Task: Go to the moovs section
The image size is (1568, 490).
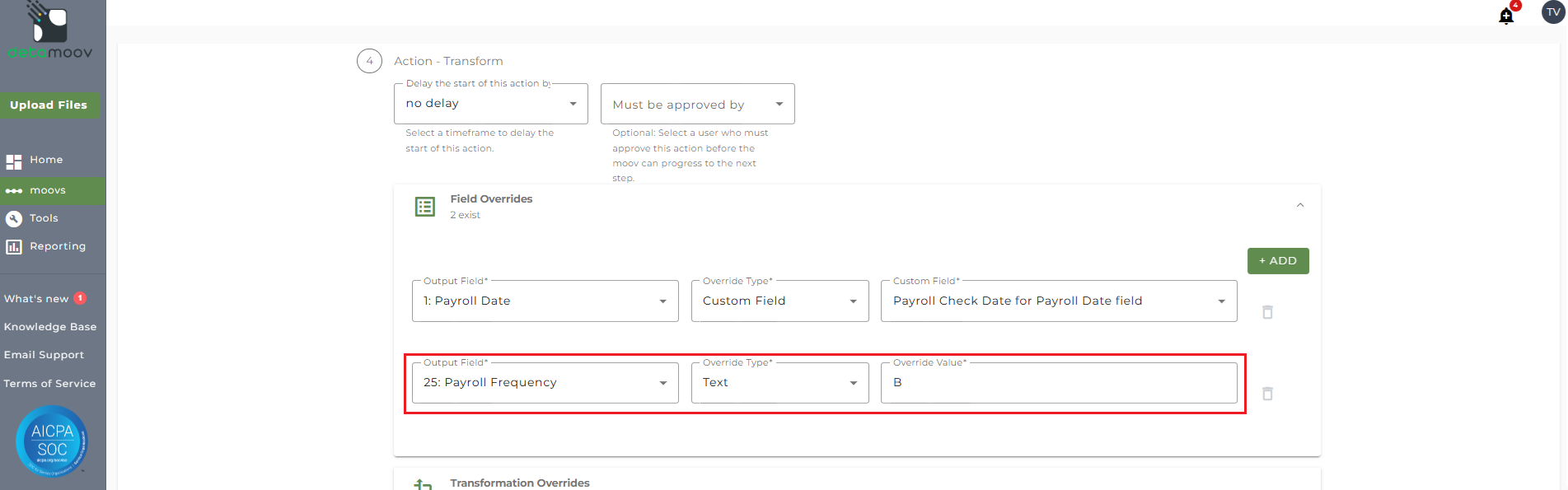Action: (48, 190)
